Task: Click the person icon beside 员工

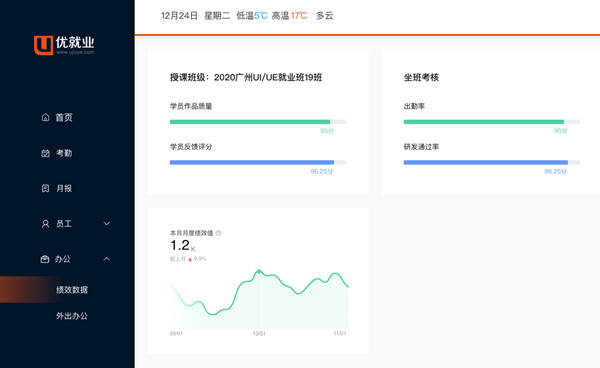Action: (x=45, y=224)
